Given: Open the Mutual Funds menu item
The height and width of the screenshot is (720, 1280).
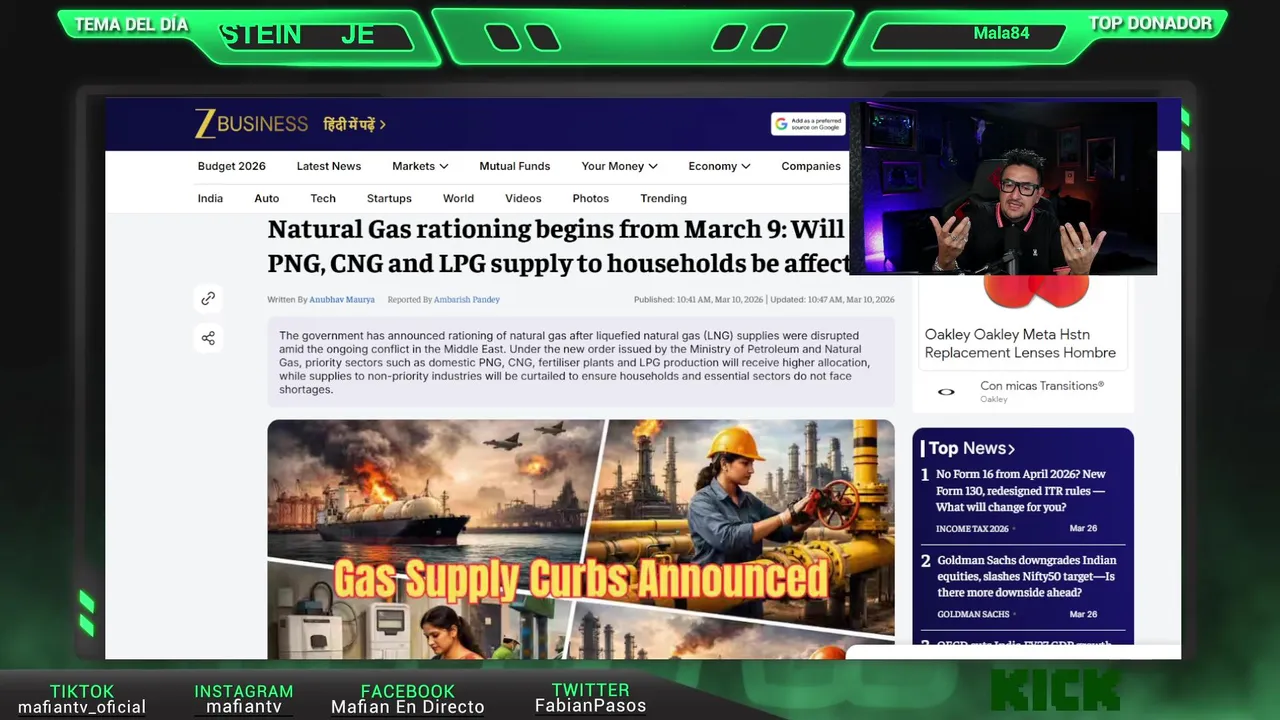Looking at the screenshot, I should click(514, 166).
